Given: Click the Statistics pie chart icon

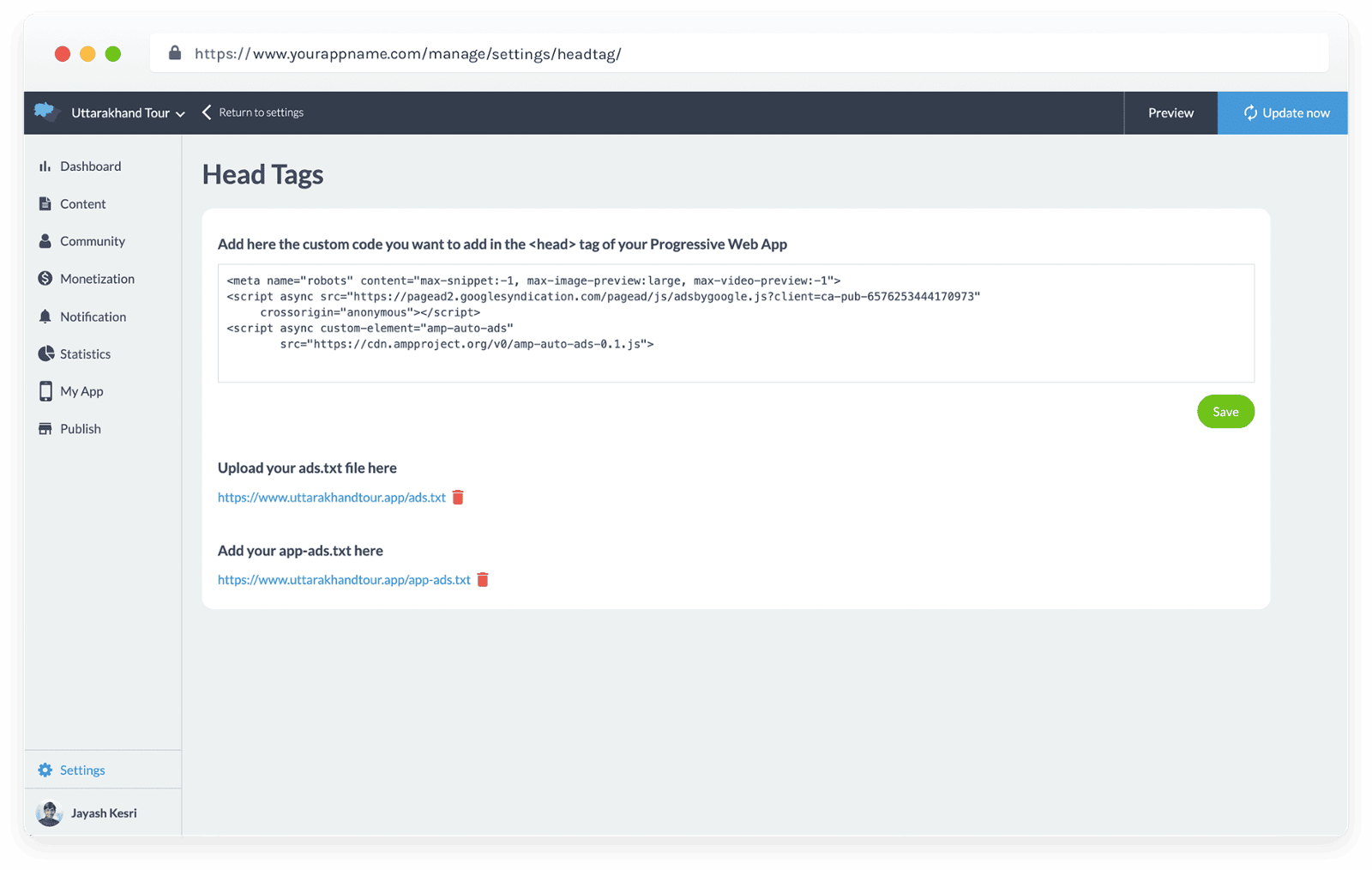Looking at the screenshot, I should click(x=45, y=353).
